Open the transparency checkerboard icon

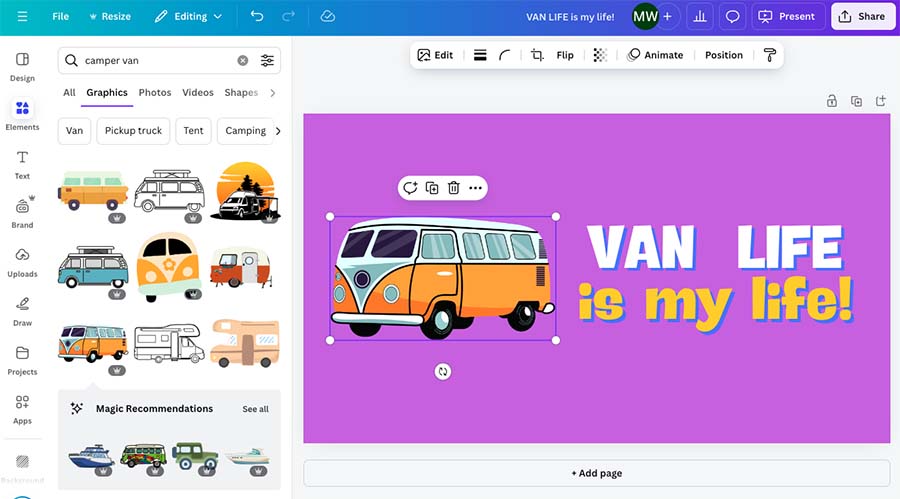[x=600, y=55]
